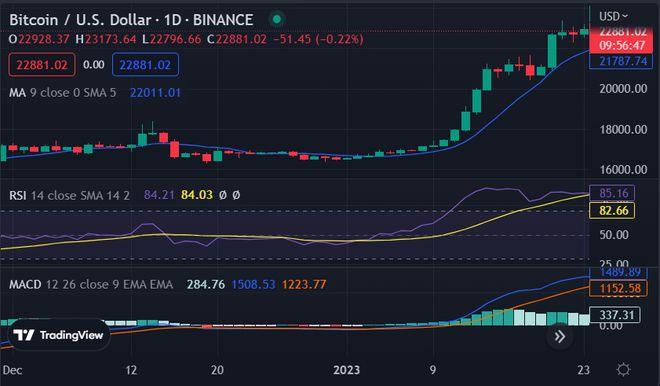Click the current price label on price axis

point(621,39)
